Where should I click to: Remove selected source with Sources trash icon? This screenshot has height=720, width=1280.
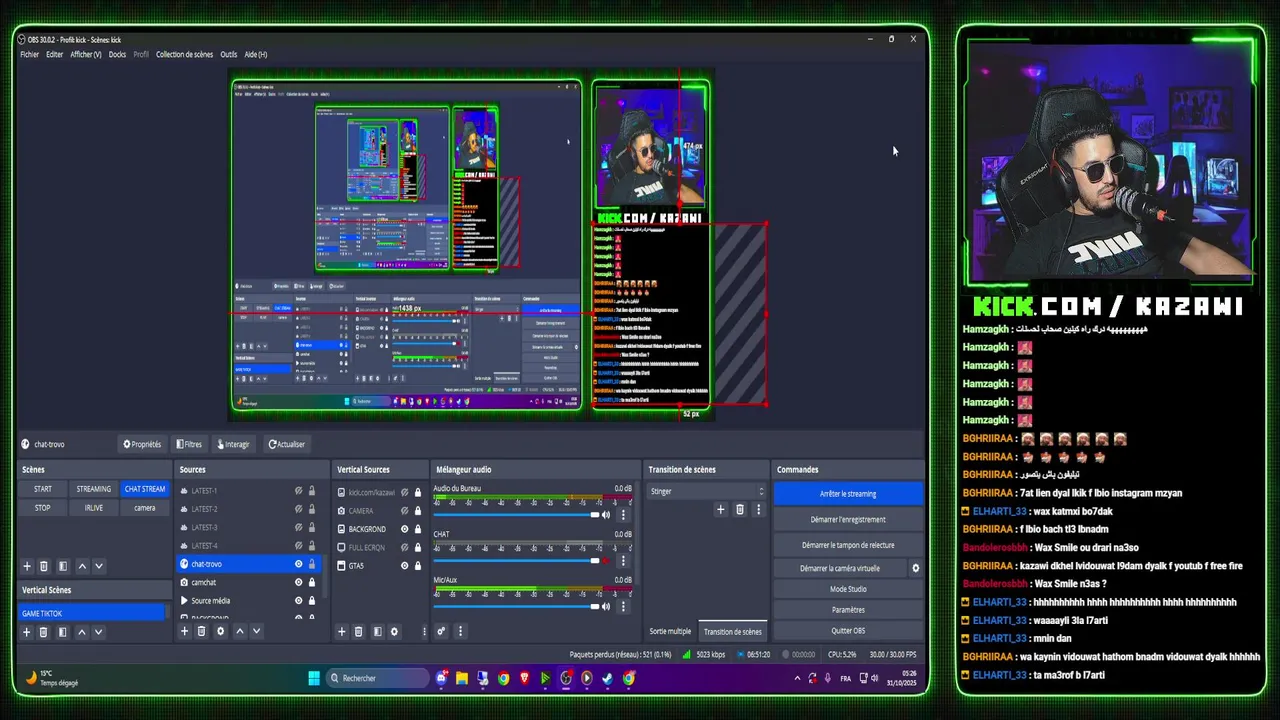point(201,631)
